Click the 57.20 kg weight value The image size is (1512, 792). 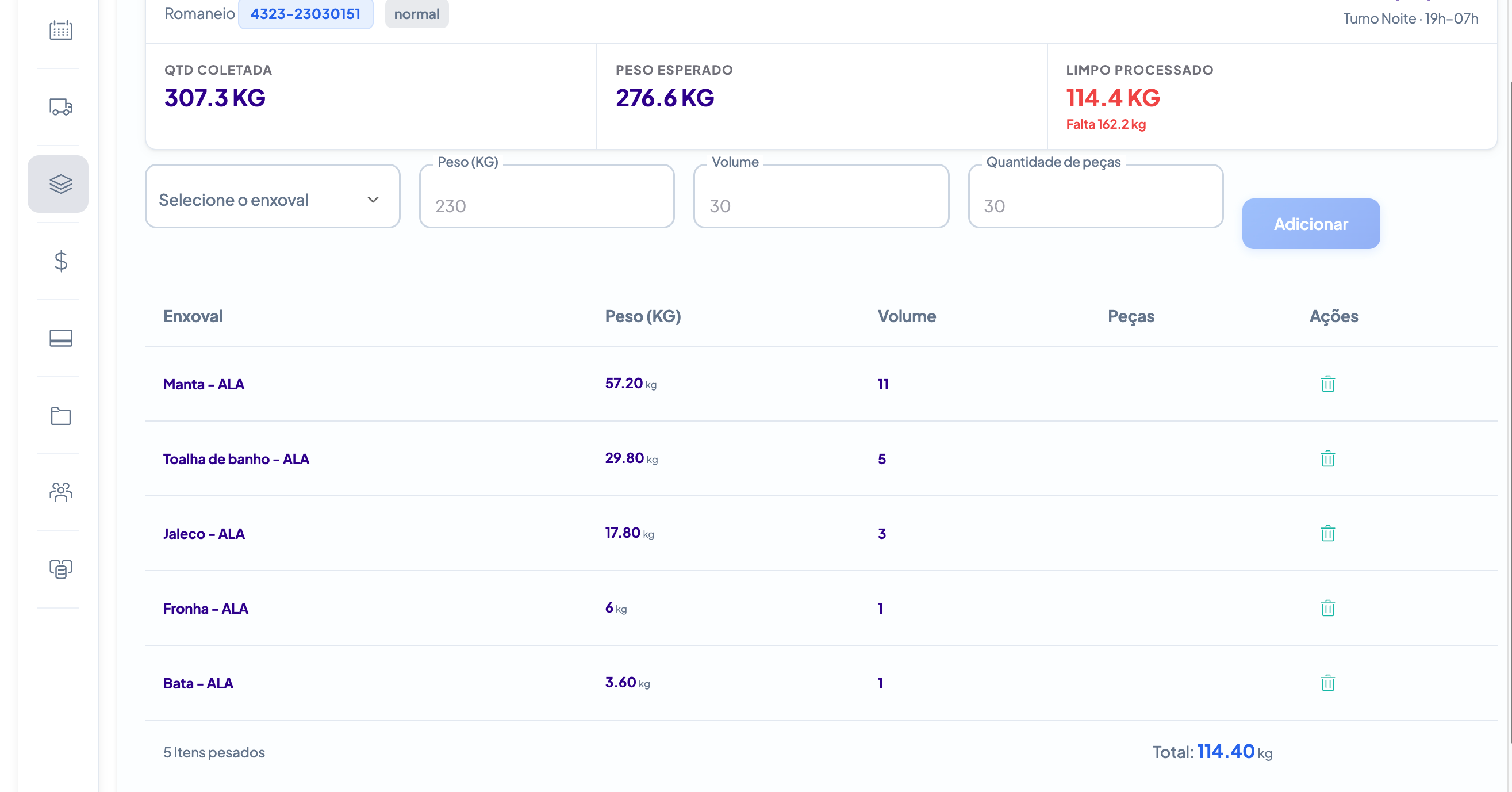631,384
